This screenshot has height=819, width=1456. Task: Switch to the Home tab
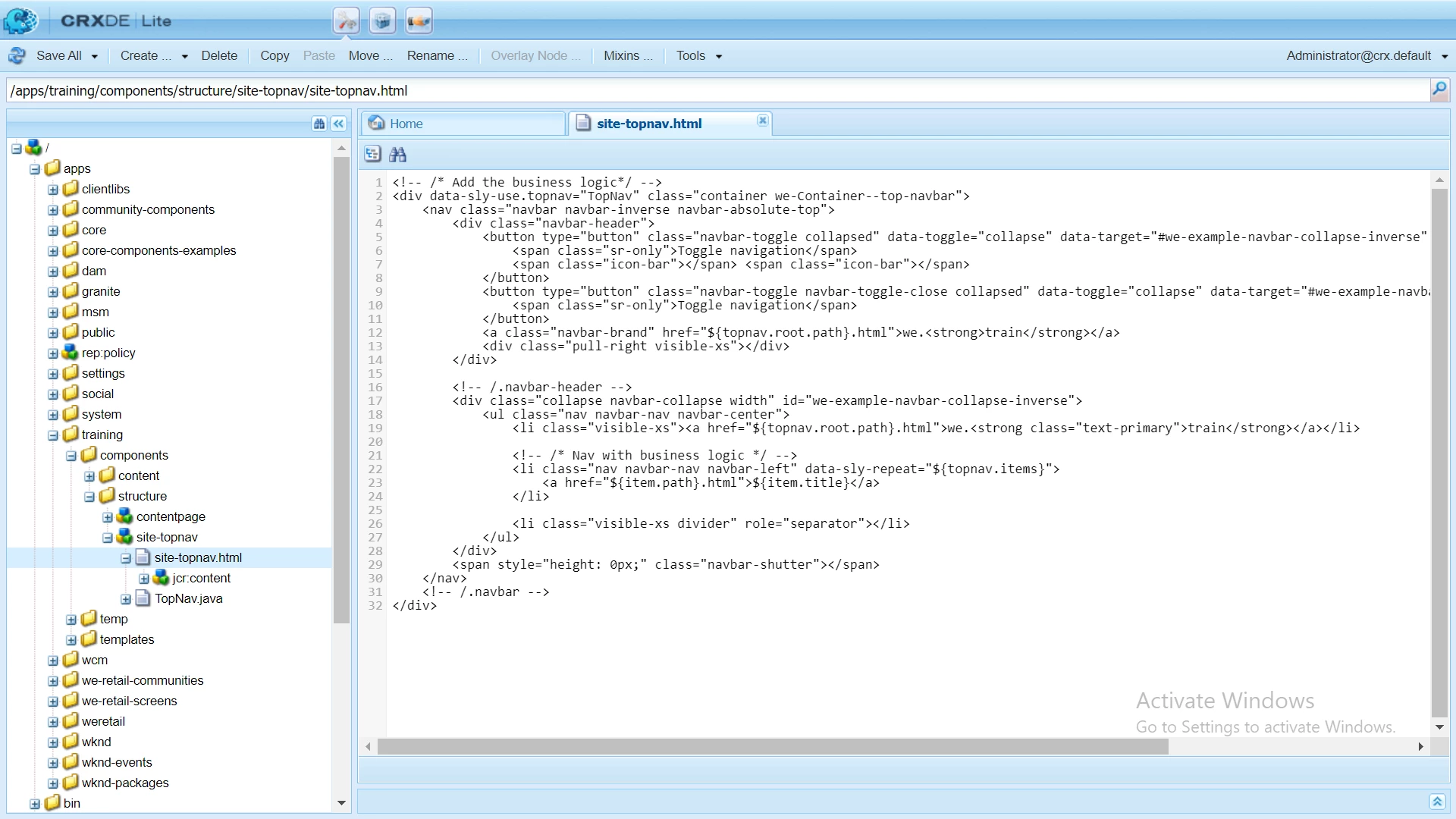pyautogui.click(x=406, y=124)
